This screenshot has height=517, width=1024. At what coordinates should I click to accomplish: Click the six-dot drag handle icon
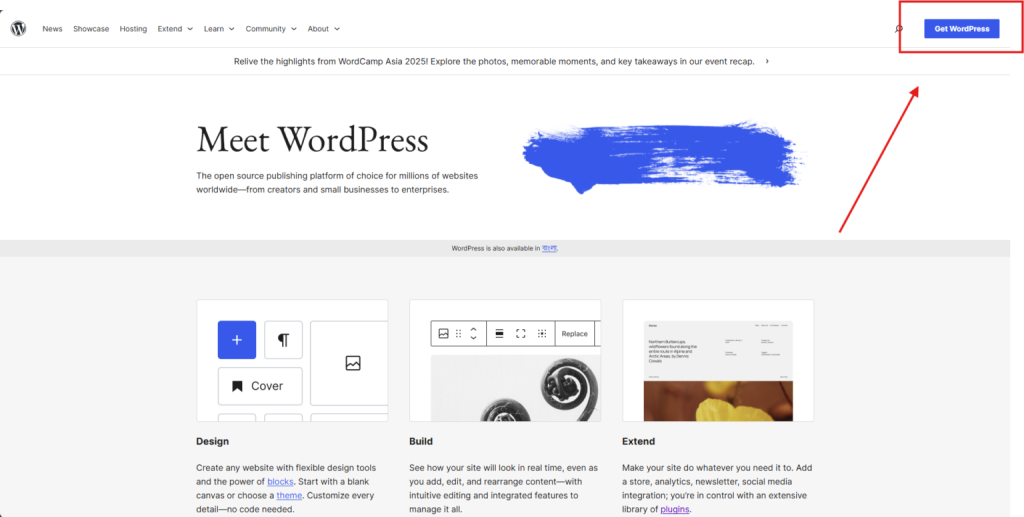tap(458, 334)
